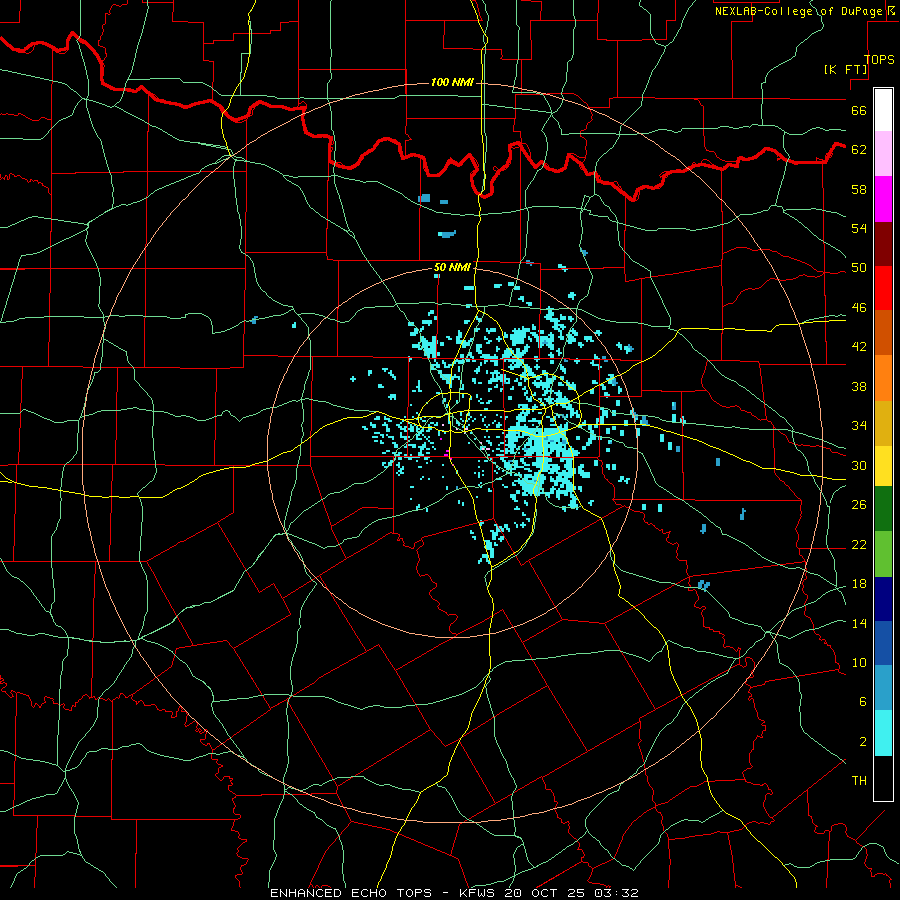Click the '42' legend value
This screenshot has height=900, width=900.
pyautogui.click(x=859, y=347)
